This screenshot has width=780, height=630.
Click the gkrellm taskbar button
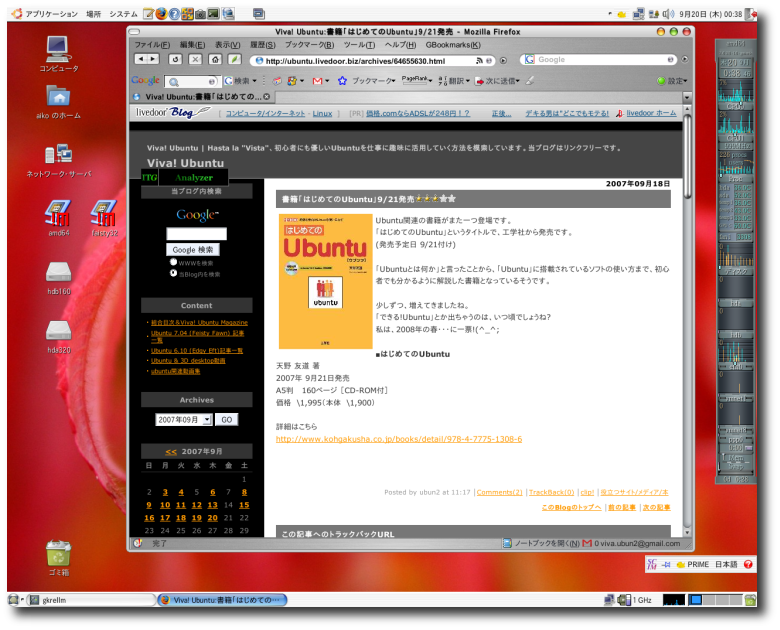point(91,600)
